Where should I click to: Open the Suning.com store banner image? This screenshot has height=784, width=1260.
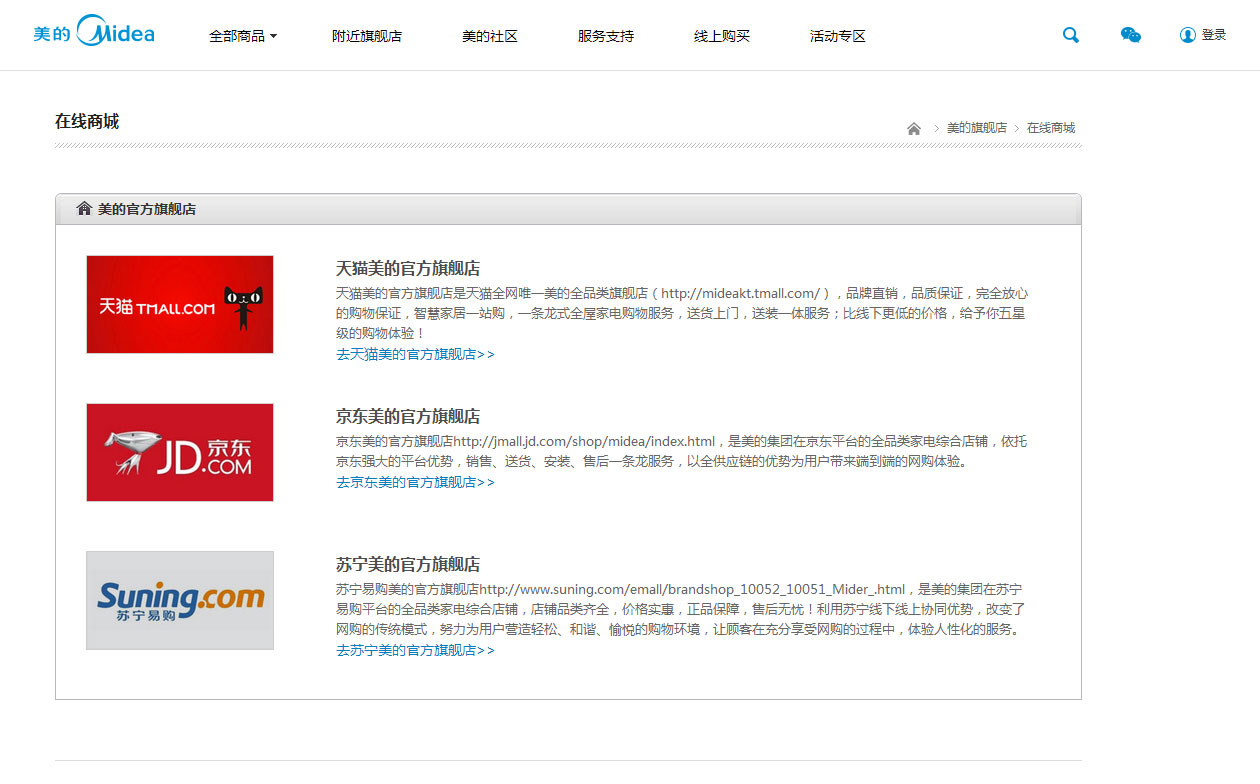(180, 600)
